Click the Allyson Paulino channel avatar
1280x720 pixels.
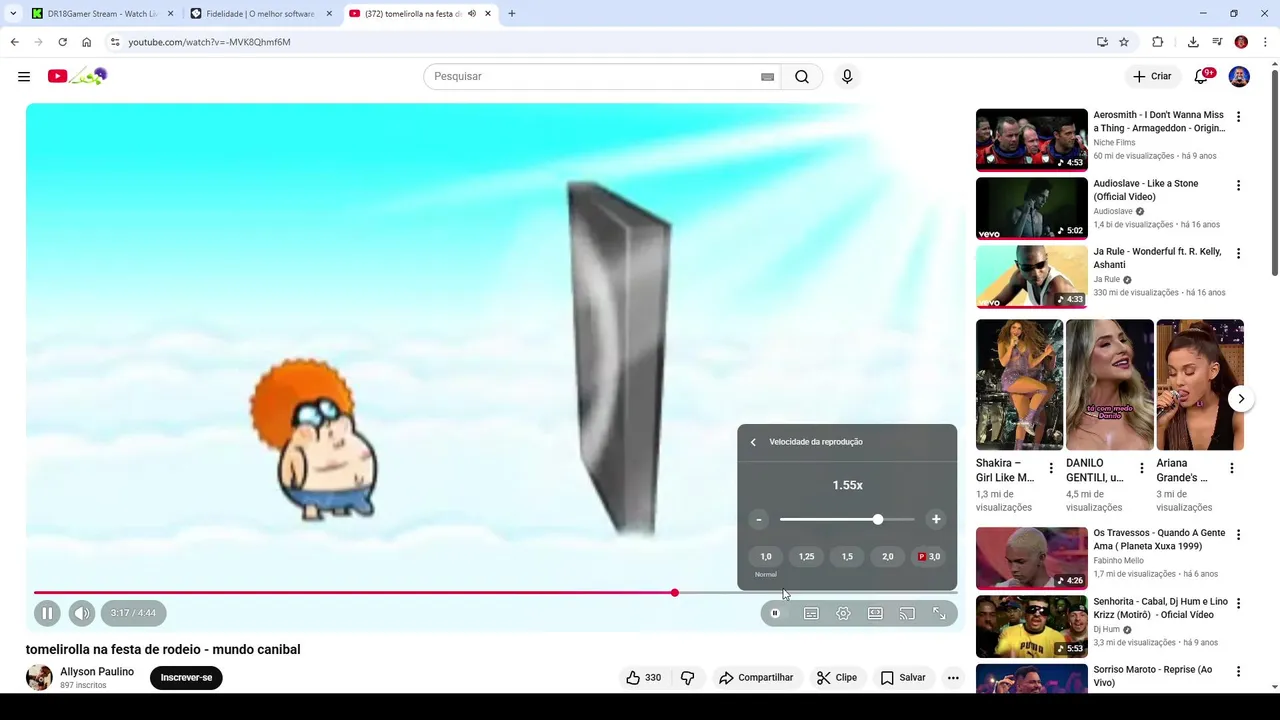coord(39,678)
